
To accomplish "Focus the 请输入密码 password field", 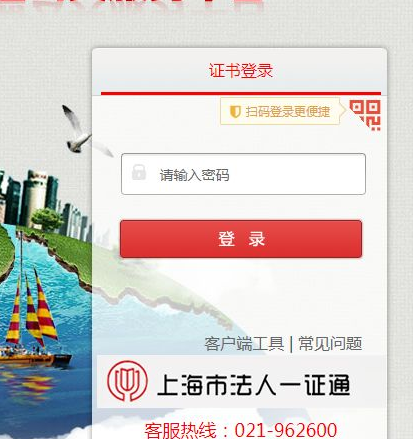I will coord(243,174).
